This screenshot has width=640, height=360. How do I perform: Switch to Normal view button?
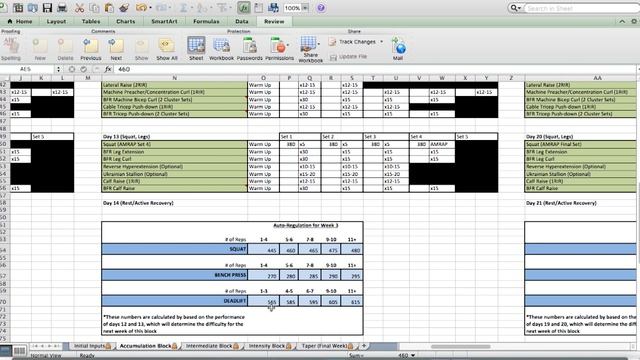(x=6, y=351)
